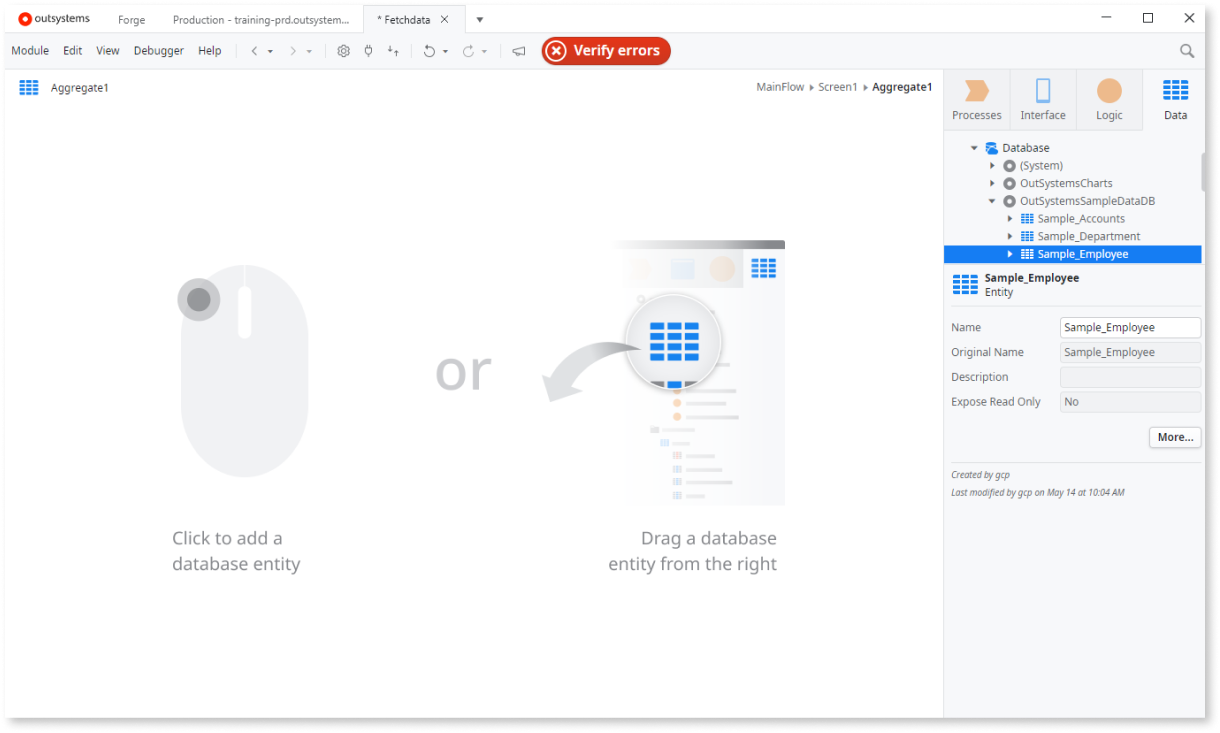Open feedback with the megaphone icon
Image resolution: width=1220 pixels, height=733 pixels.
point(518,51)
